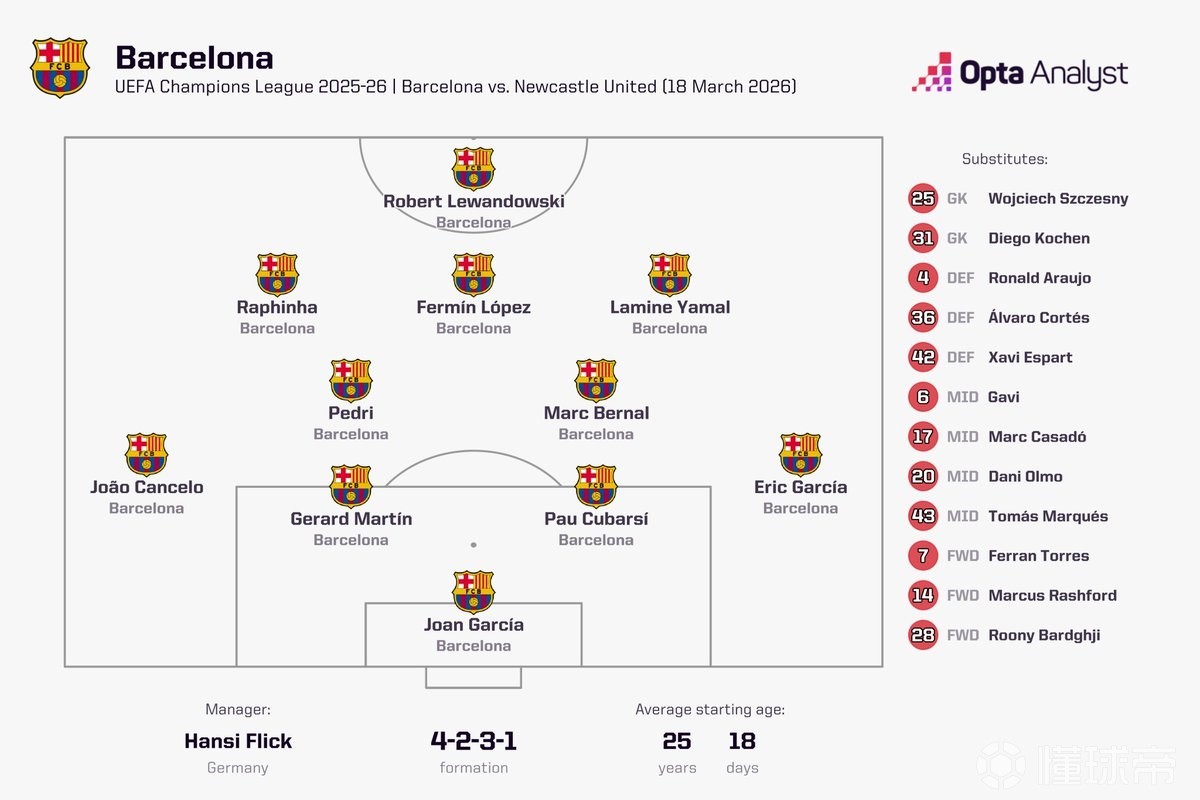Click the crest above Raphinha

277,274
